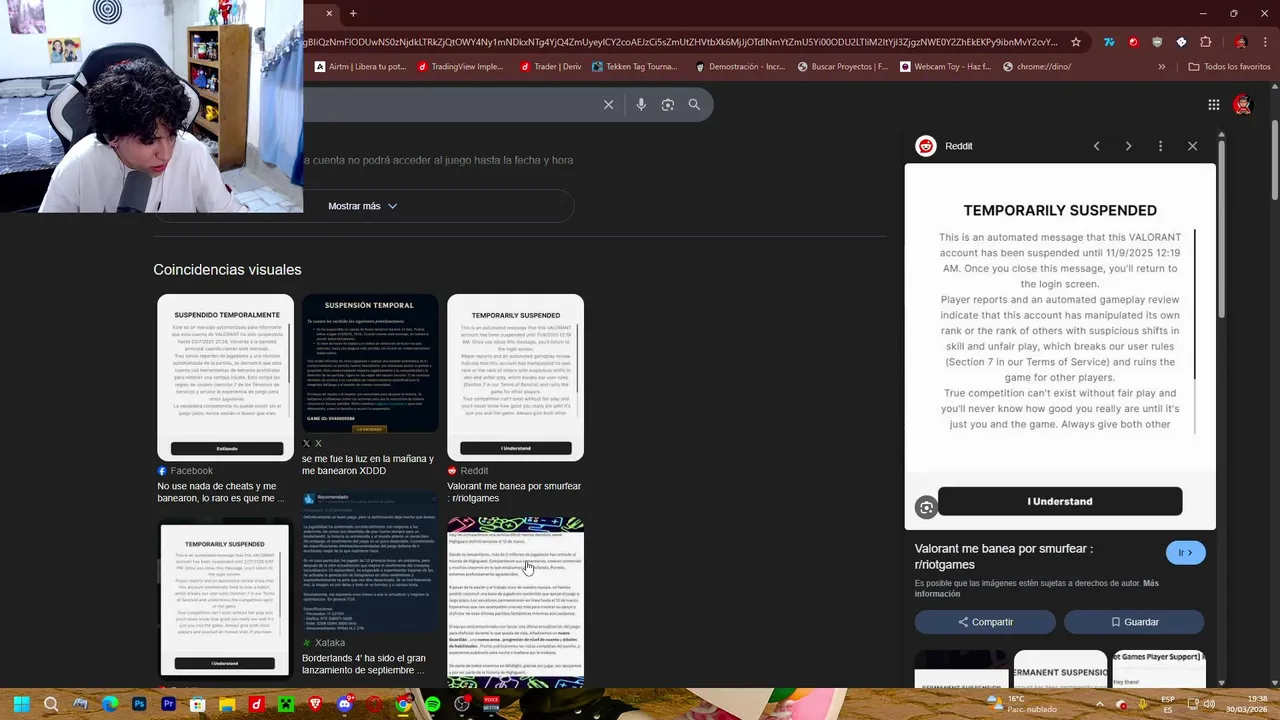Click the browser address bar URL
Viewport: 1280px width, 720px height.
click(680, 42)
